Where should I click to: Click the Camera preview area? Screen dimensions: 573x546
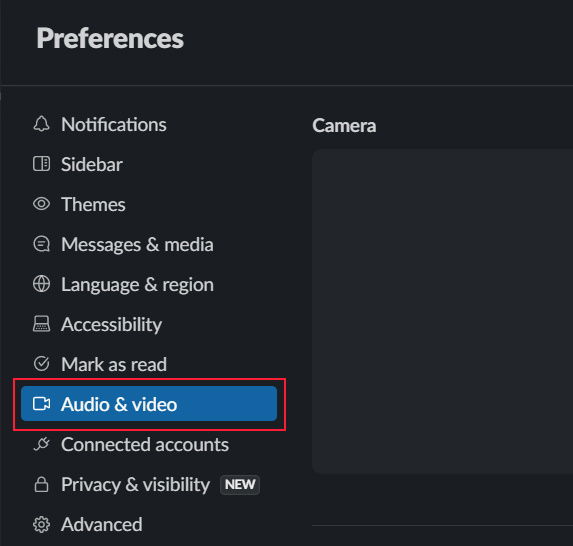pos(442,311)
